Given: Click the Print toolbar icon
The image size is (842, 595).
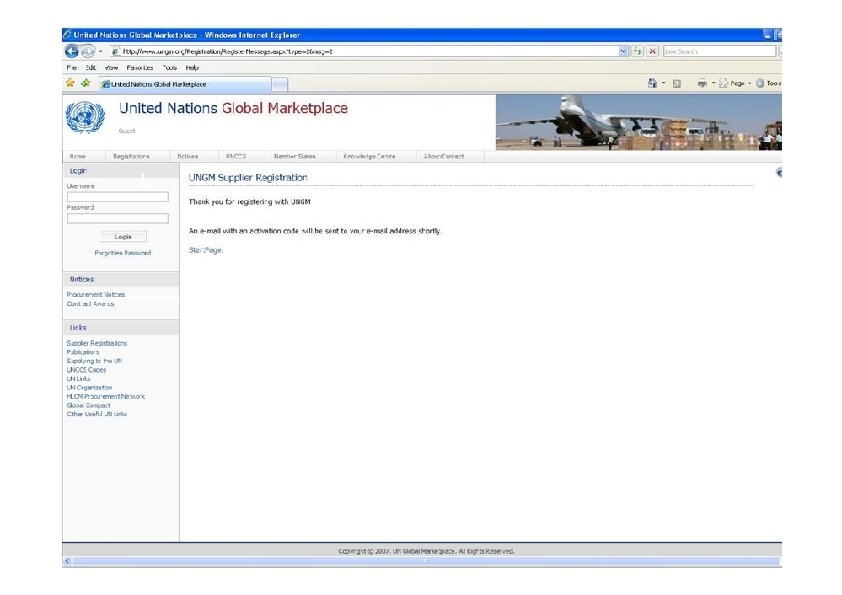Looking at the screenshot, I should (702, 83).
